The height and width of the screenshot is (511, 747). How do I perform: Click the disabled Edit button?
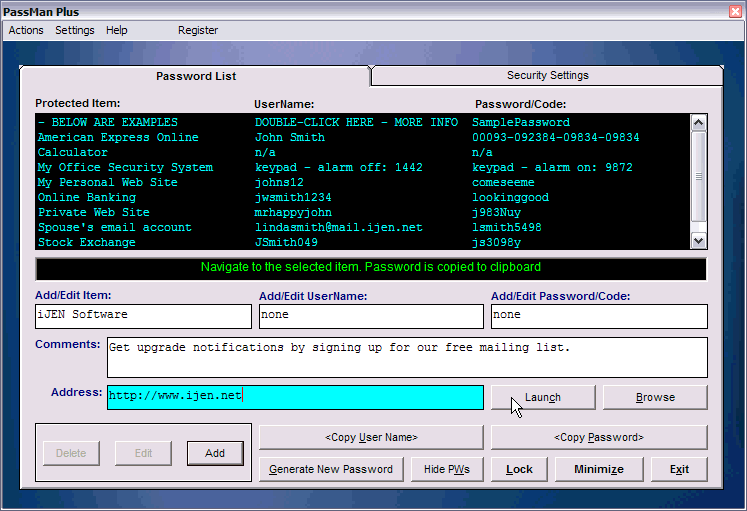pos(143,453)
